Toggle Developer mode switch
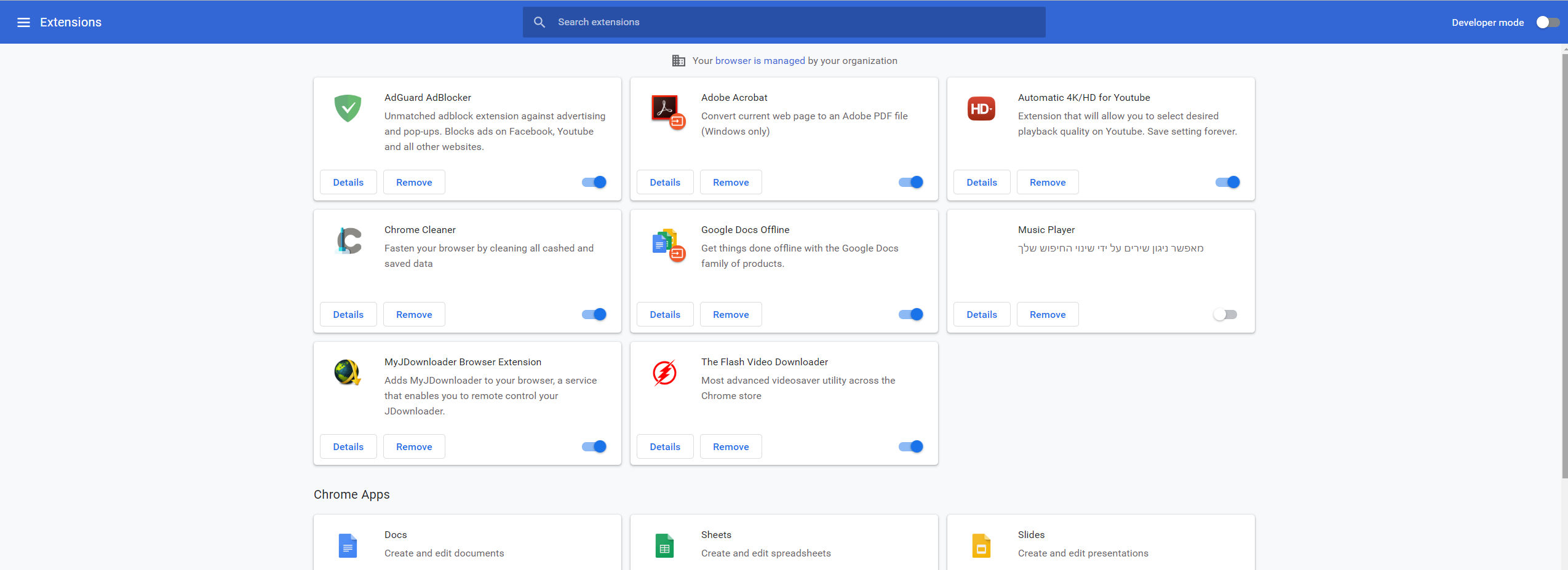1568x570 pixels. tap(1547, 22)
